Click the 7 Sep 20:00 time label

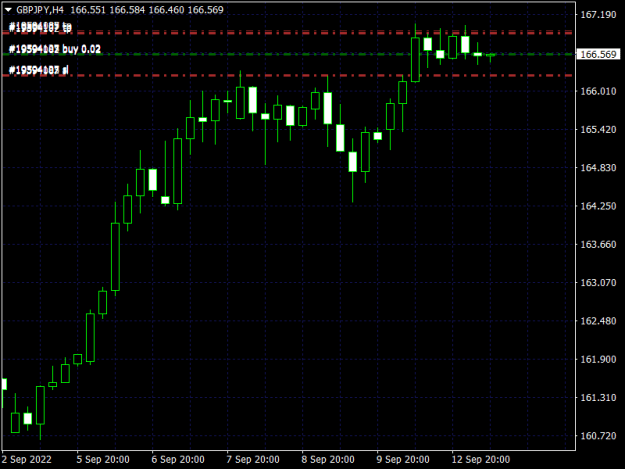point(253,459)
